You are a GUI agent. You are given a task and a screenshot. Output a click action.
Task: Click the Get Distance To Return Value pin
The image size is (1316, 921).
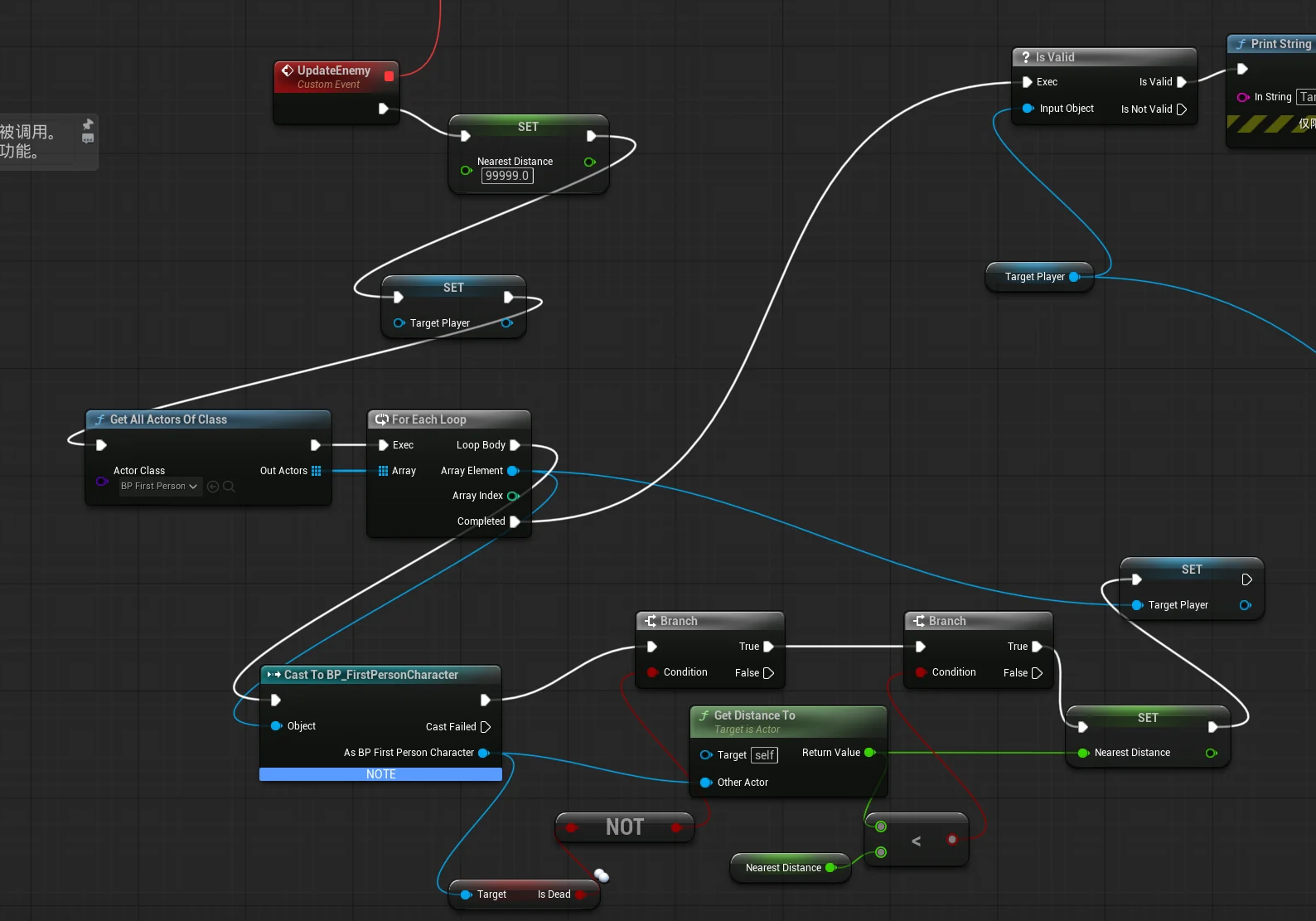869,753
